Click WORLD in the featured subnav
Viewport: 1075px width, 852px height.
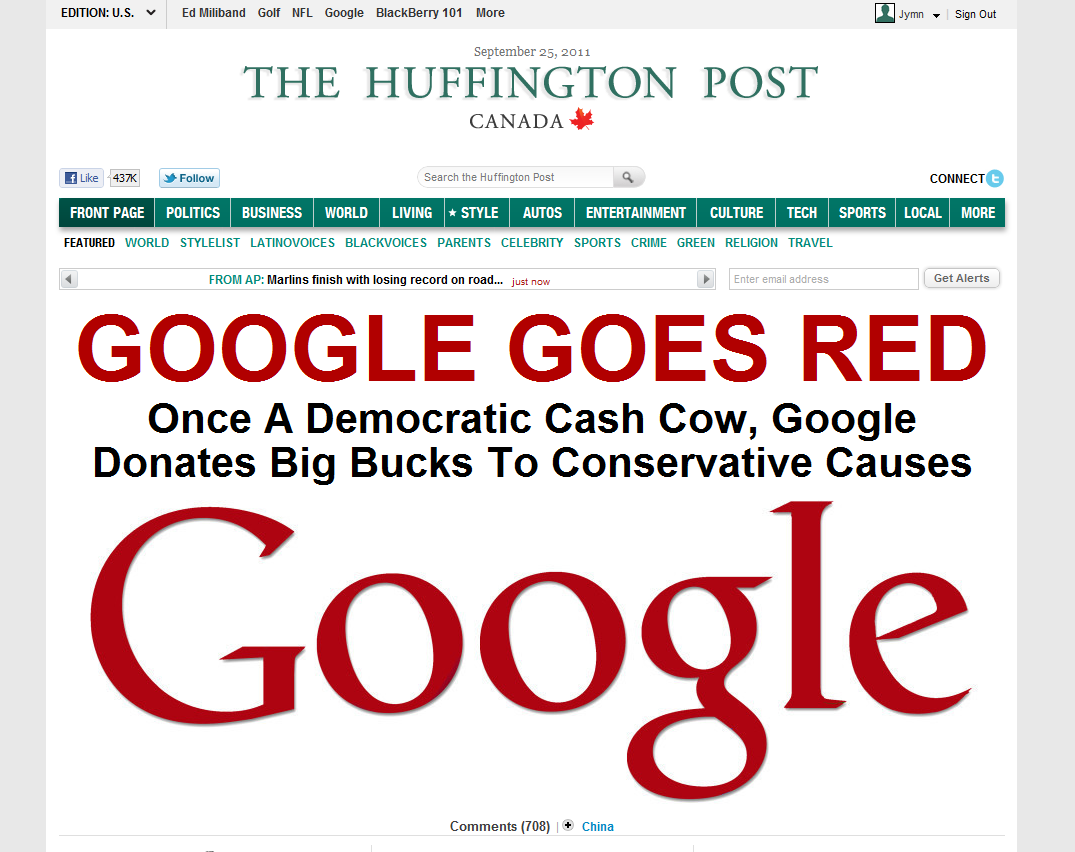point(147,243)
